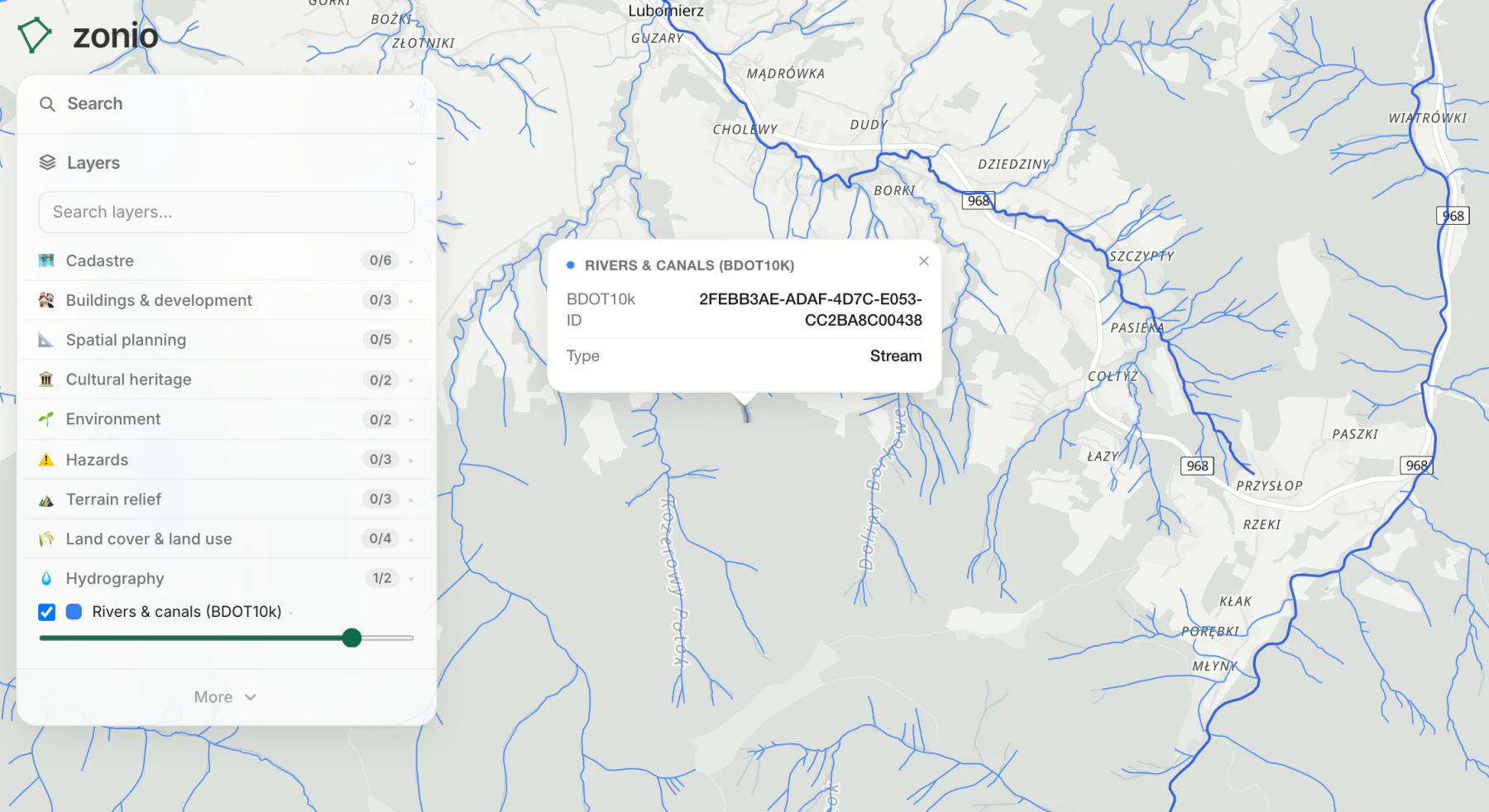Click the Cultural heritage monument icon
Image resolution: width=1489 pixels, height=812 pixels.
[x=46, y=380]
